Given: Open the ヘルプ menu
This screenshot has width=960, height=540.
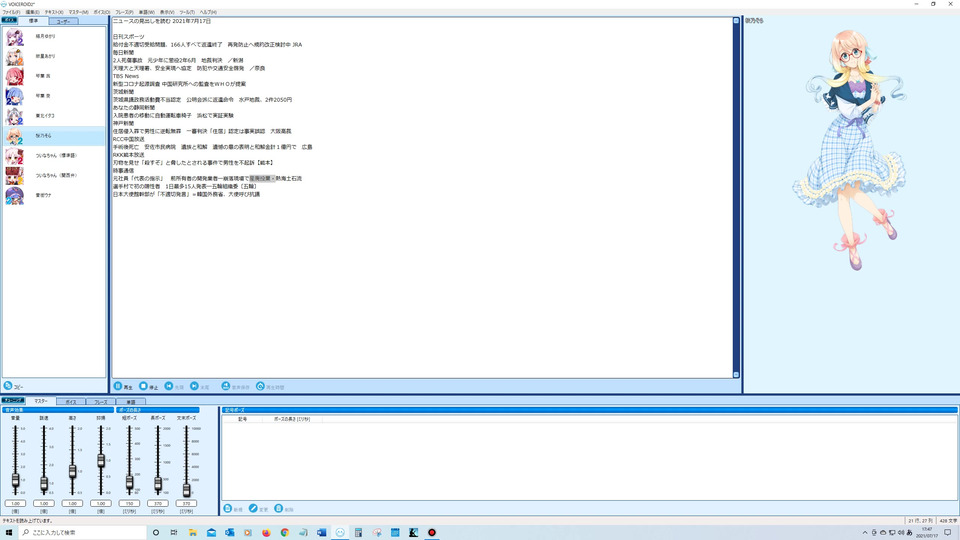Looking at the screenshot, I should pos(208,12).
